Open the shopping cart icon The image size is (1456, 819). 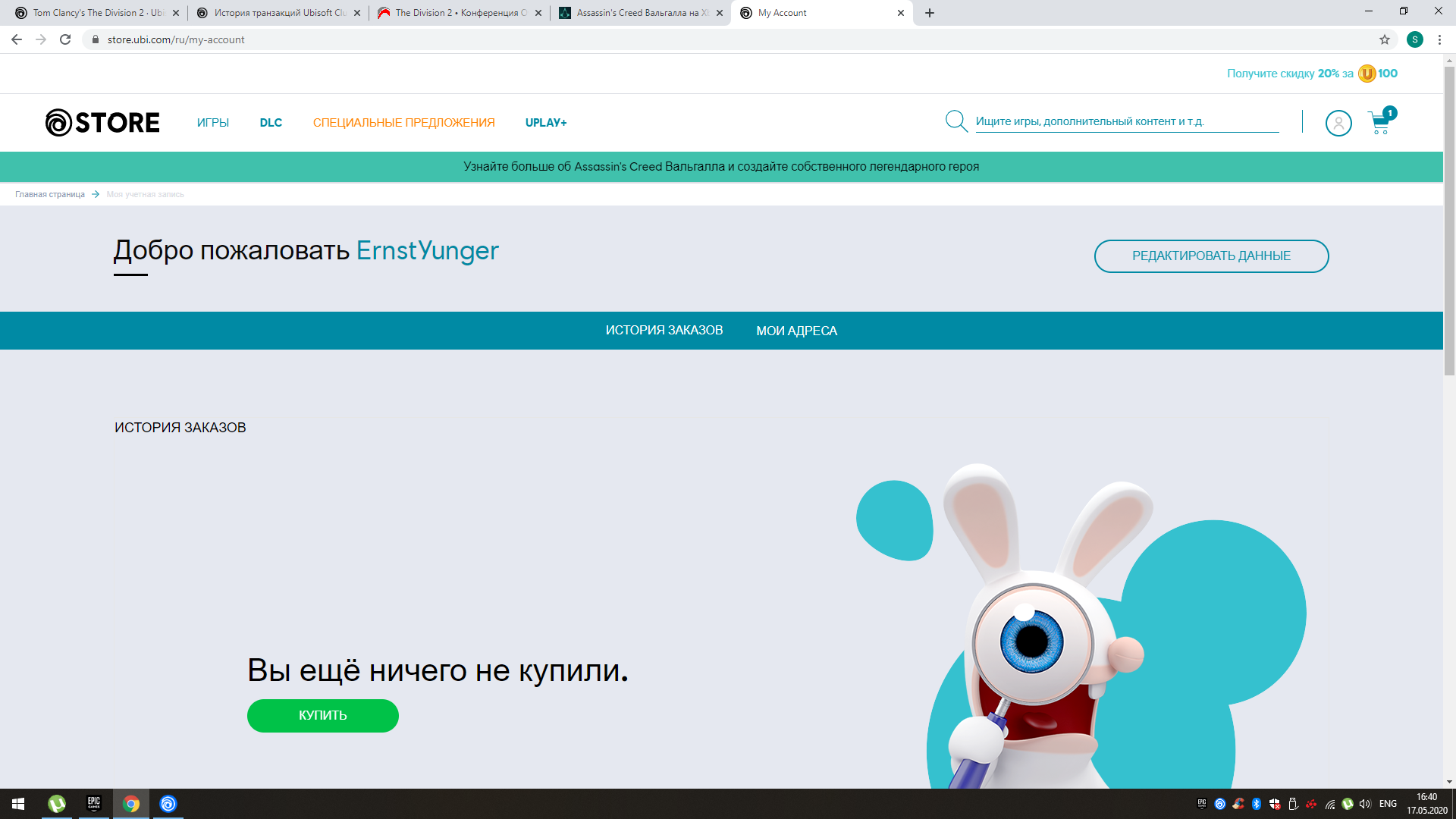1379,123
